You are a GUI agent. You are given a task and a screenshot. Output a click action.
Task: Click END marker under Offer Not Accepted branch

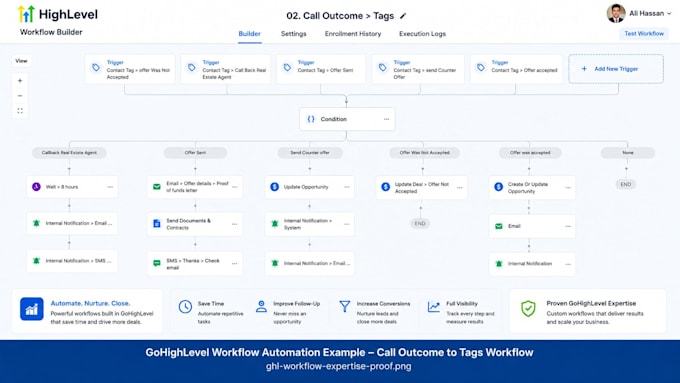point(420,223)
